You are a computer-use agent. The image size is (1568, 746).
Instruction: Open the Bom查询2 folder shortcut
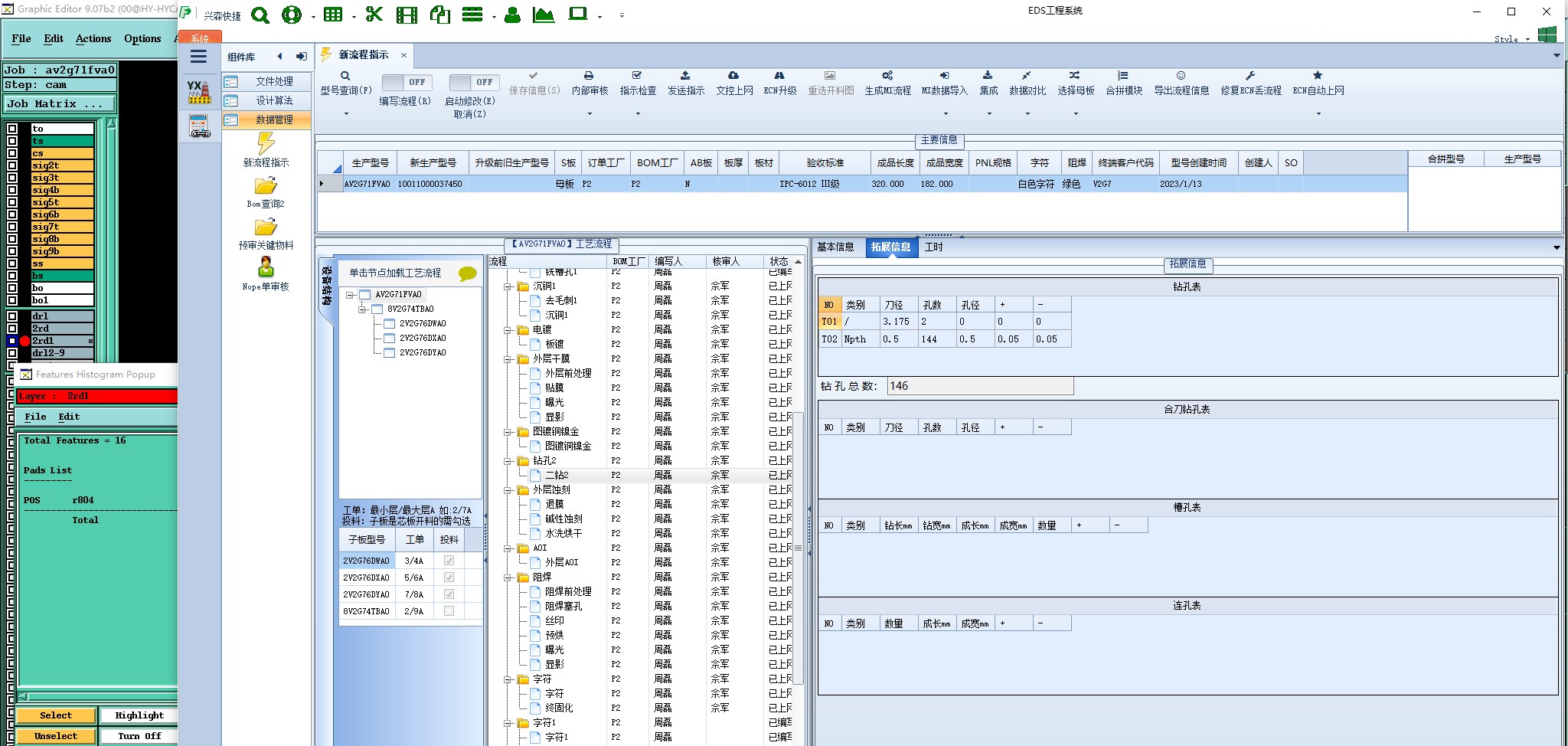[x=266, y=192]
